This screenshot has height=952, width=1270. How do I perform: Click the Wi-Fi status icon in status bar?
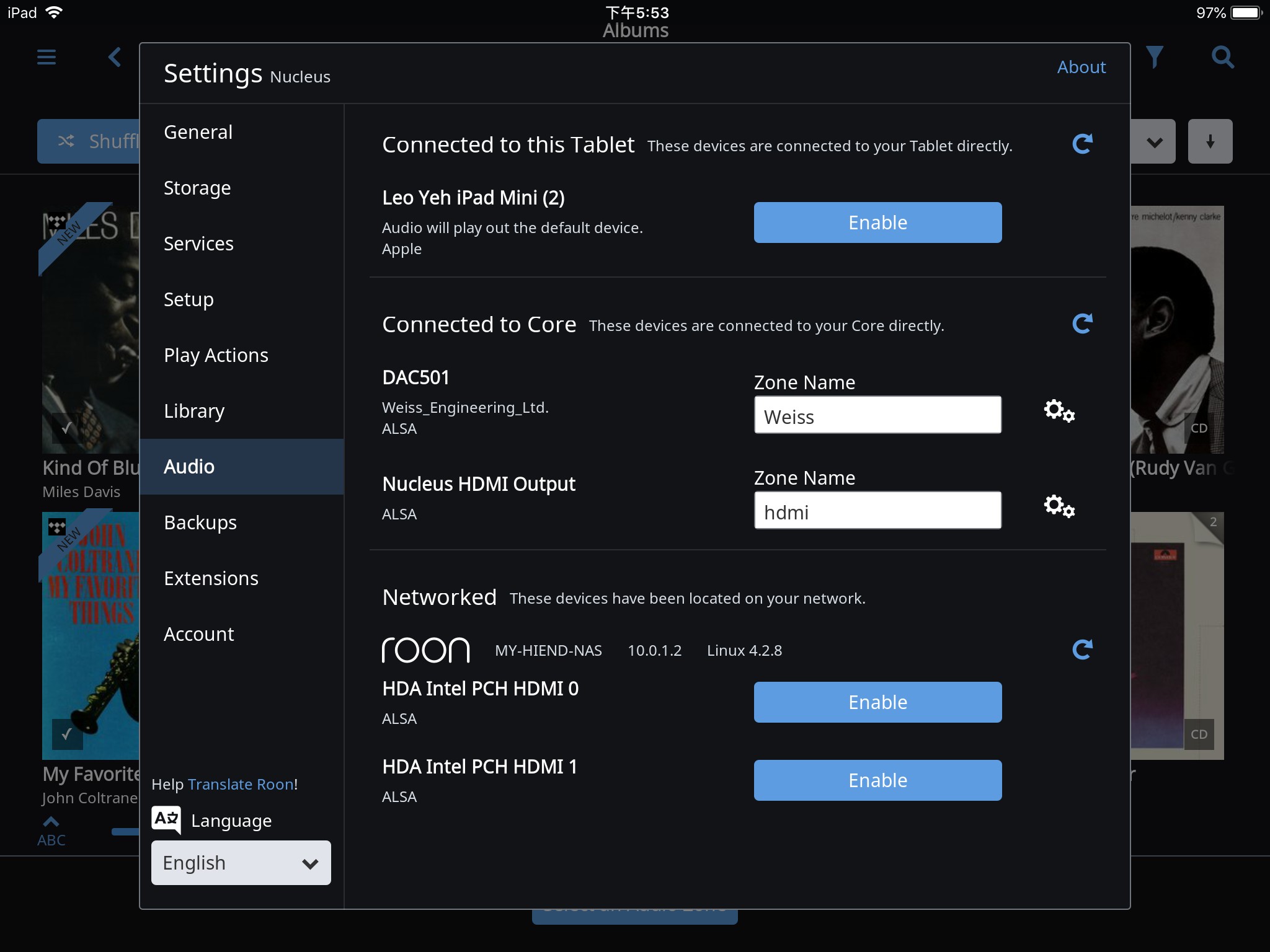[x=54, y=12]
